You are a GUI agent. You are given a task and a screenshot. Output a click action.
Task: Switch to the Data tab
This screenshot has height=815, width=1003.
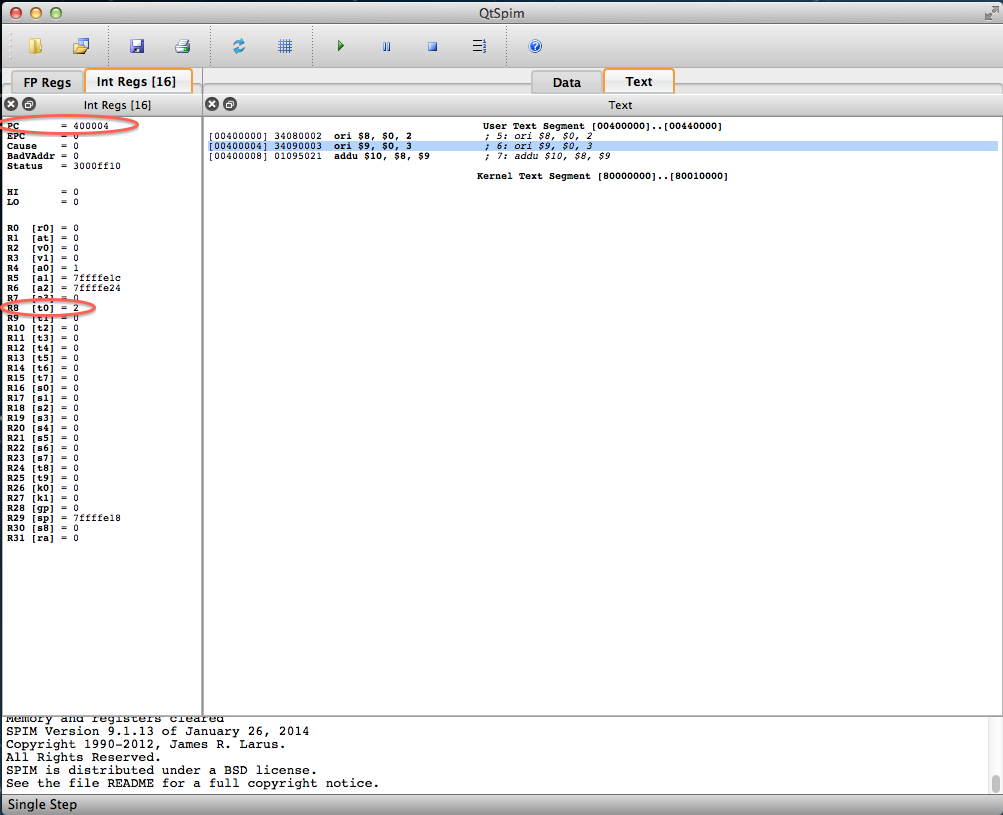pos(567,82)
